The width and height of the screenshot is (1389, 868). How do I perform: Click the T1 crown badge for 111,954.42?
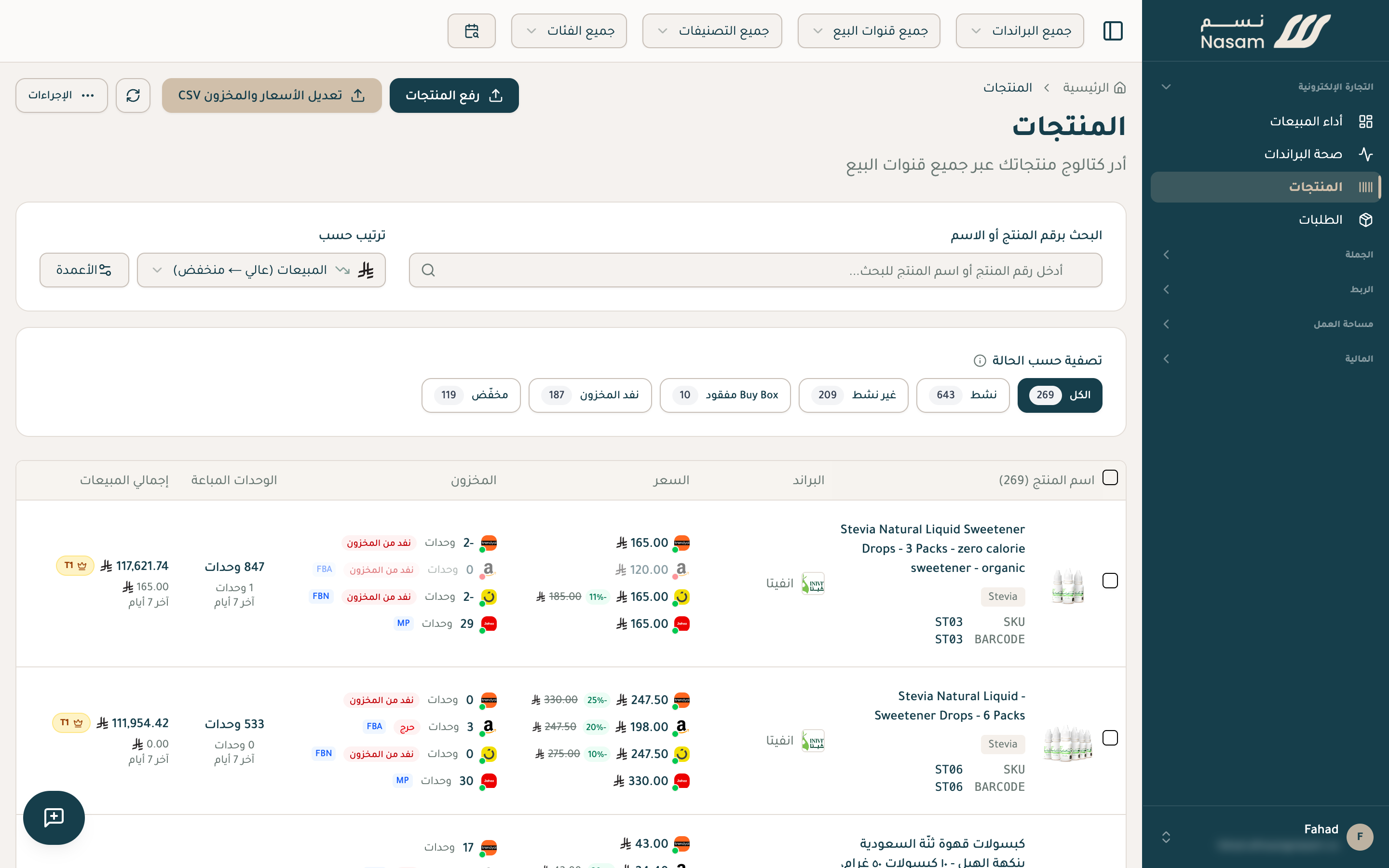click(72, 723)
